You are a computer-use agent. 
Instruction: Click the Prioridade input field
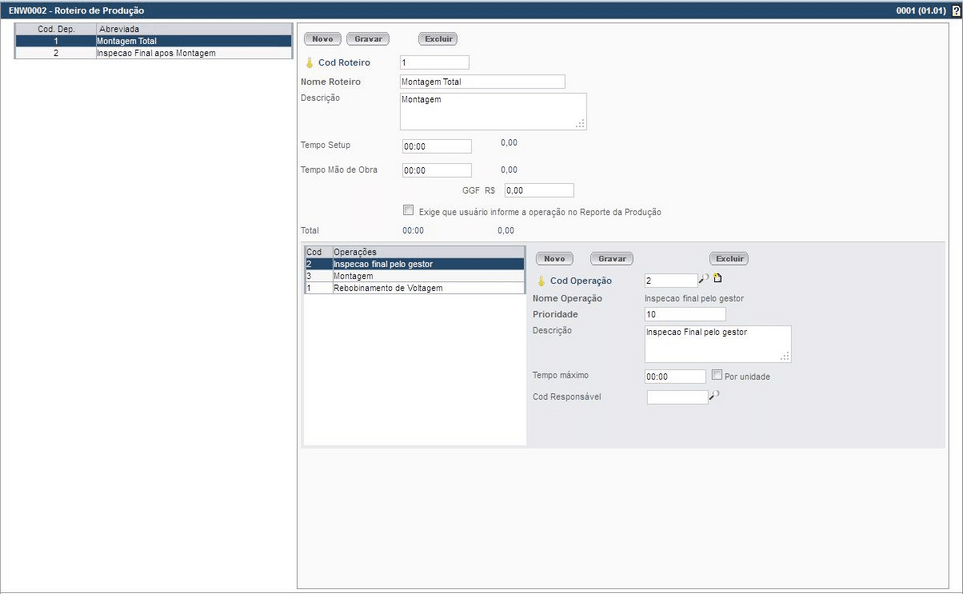(x=685, y=315)
